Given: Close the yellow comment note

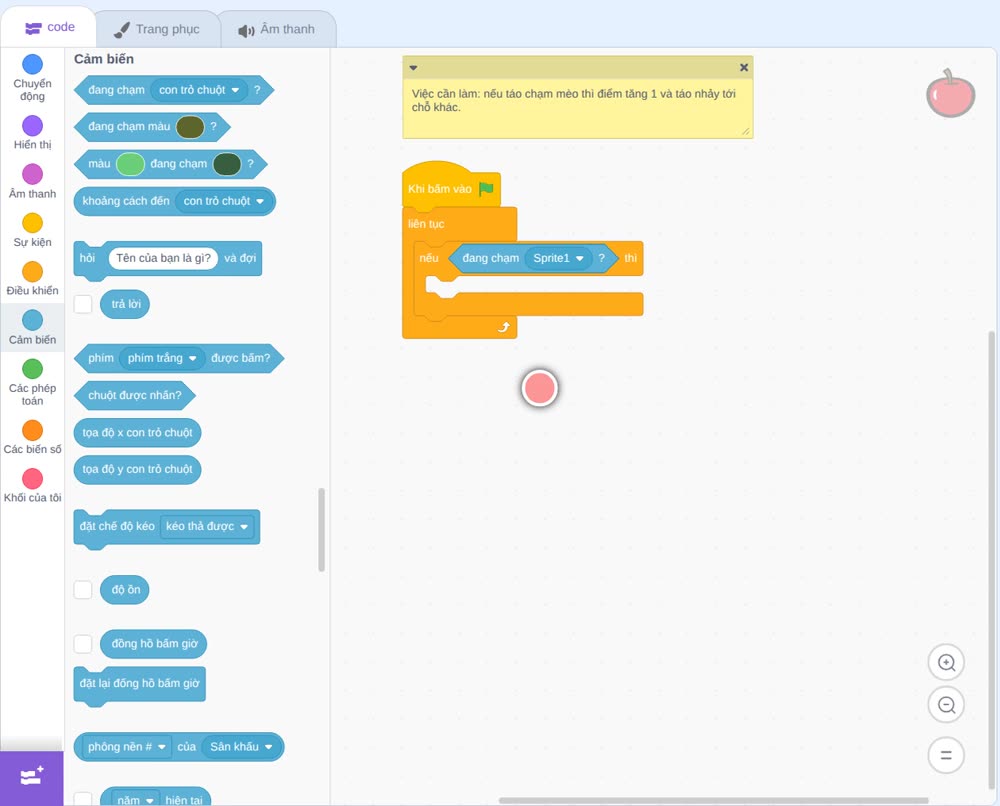Looking at the screenshot, I should (x=744, y=67).
